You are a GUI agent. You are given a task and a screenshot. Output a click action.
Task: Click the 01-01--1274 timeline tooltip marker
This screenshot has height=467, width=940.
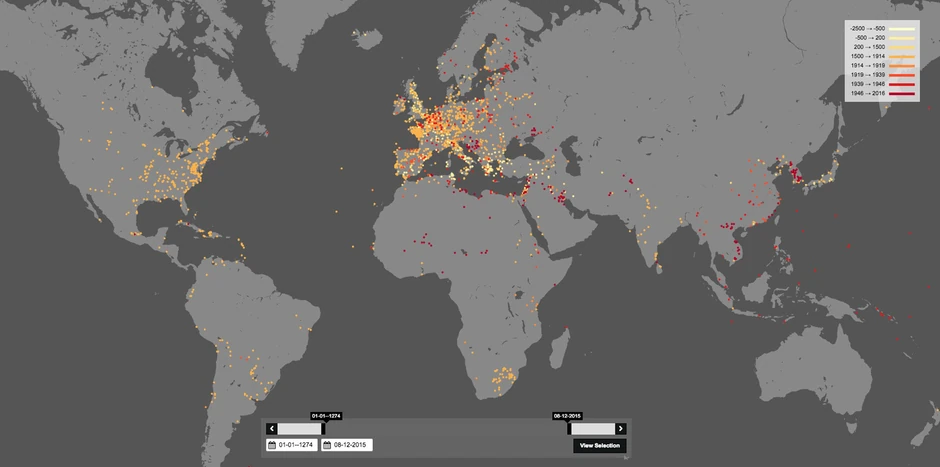coord(326,415)
